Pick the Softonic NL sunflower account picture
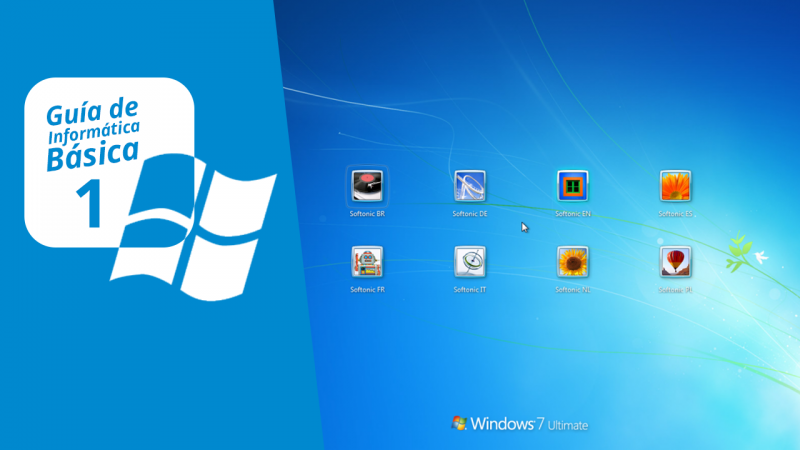 573,262
